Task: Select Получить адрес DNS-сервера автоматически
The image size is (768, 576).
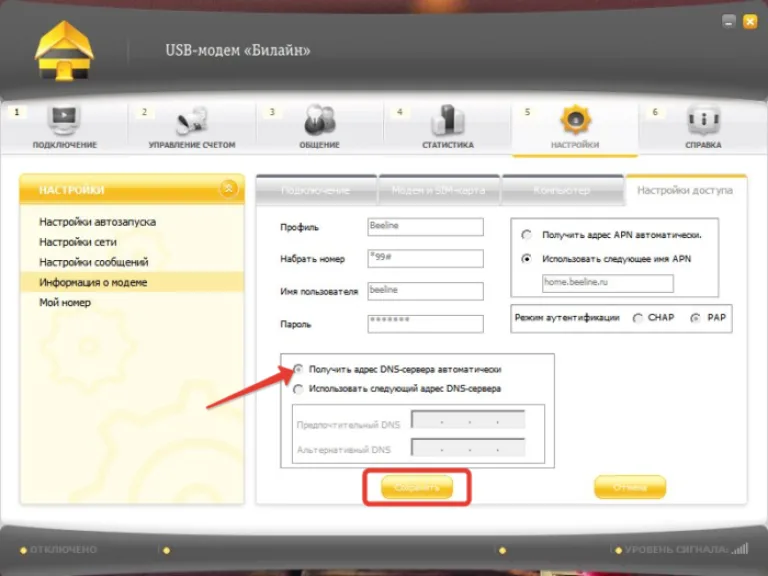Action: pos(298,369)
